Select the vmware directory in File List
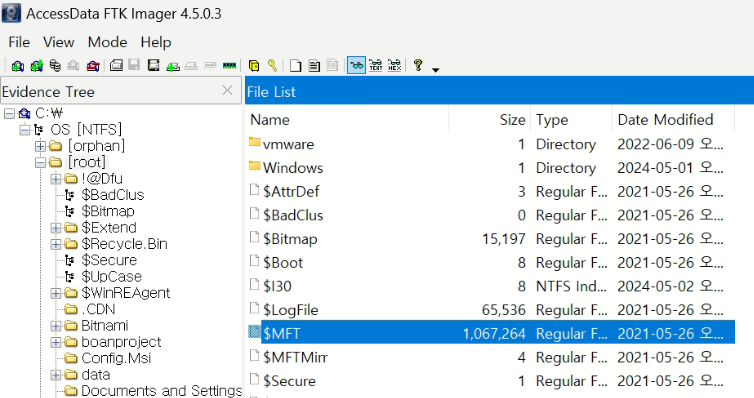754x398 pixels. coord(490,144)
